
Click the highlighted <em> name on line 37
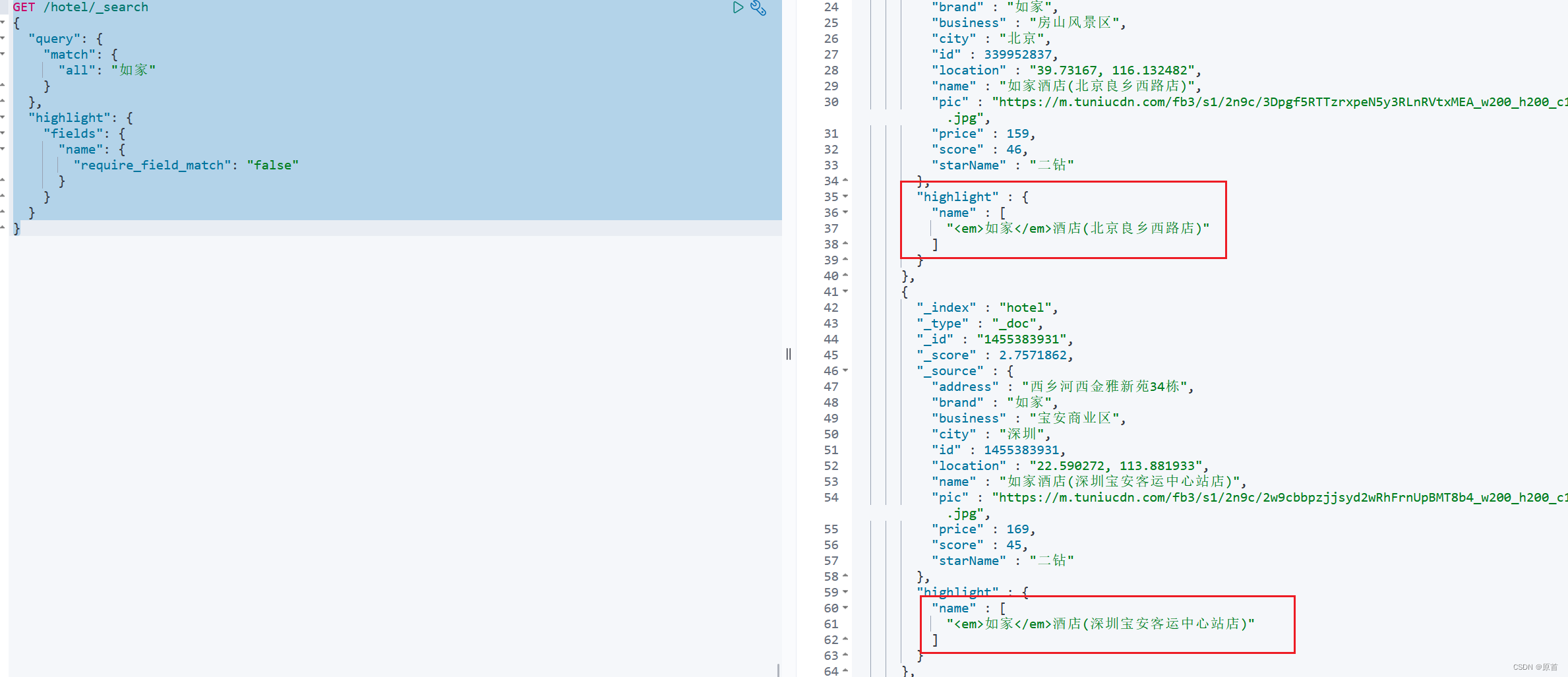tap(1078, 229)
